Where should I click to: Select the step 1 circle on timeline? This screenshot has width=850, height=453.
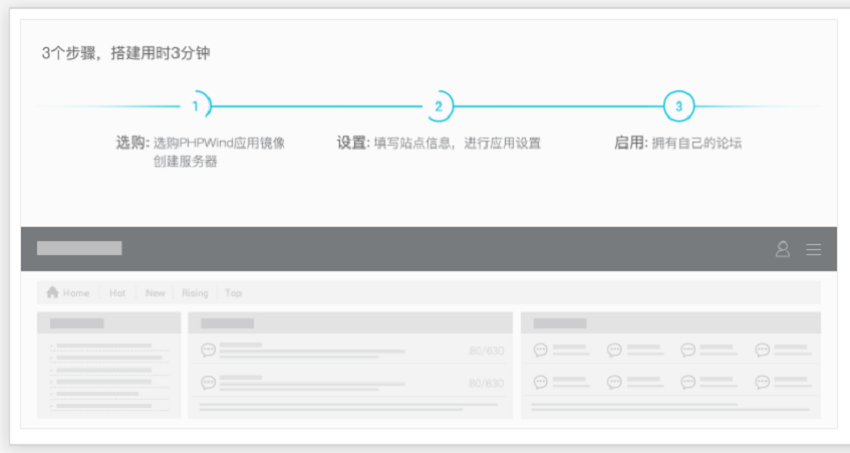tap(196, 106)
